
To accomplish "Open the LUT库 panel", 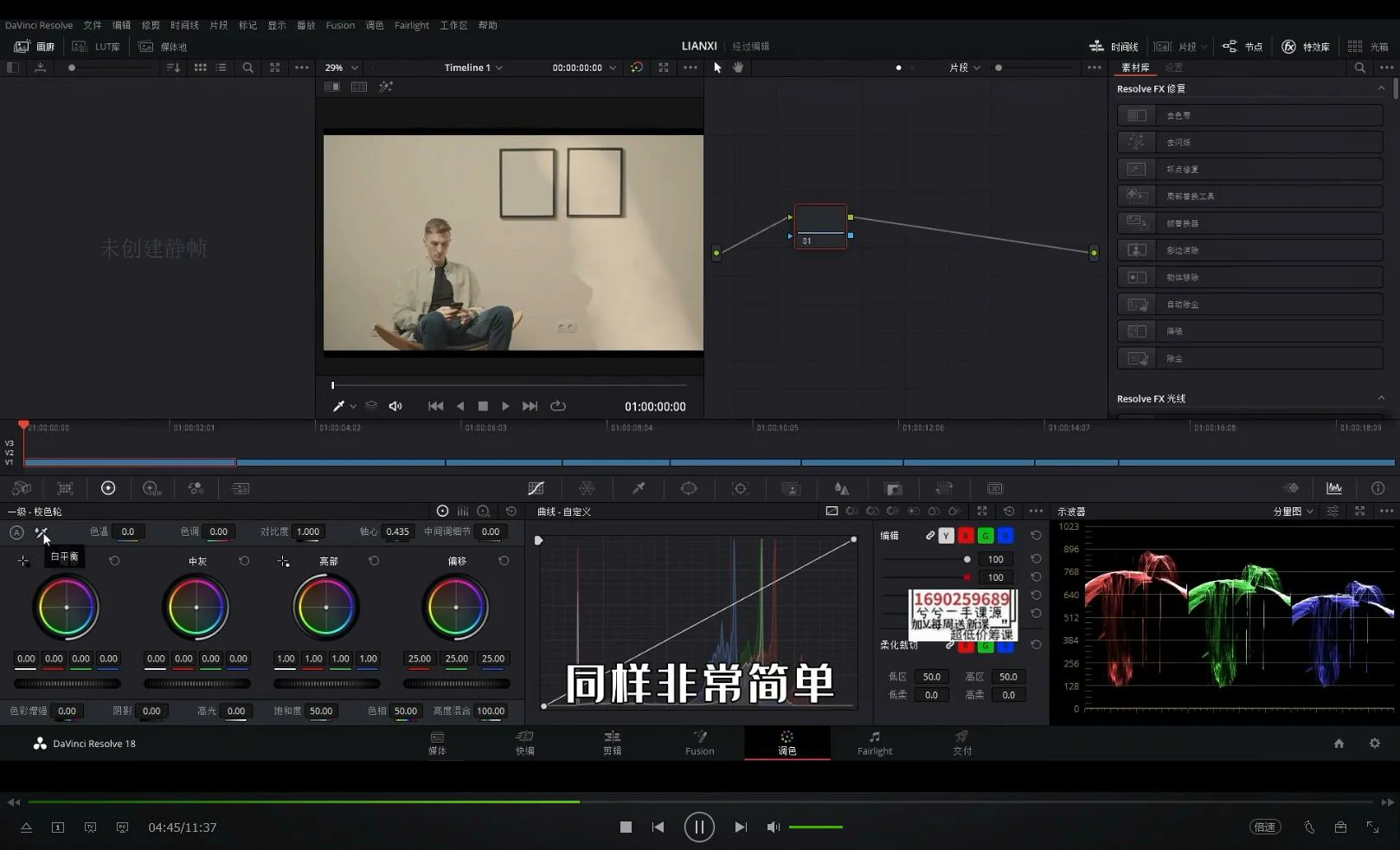I will (96, 47).
